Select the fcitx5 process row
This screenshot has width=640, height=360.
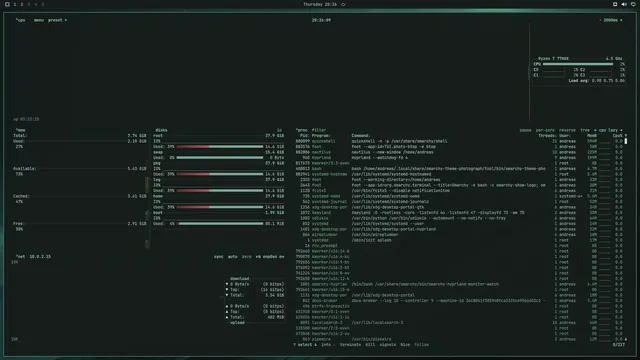pos(459,191)
